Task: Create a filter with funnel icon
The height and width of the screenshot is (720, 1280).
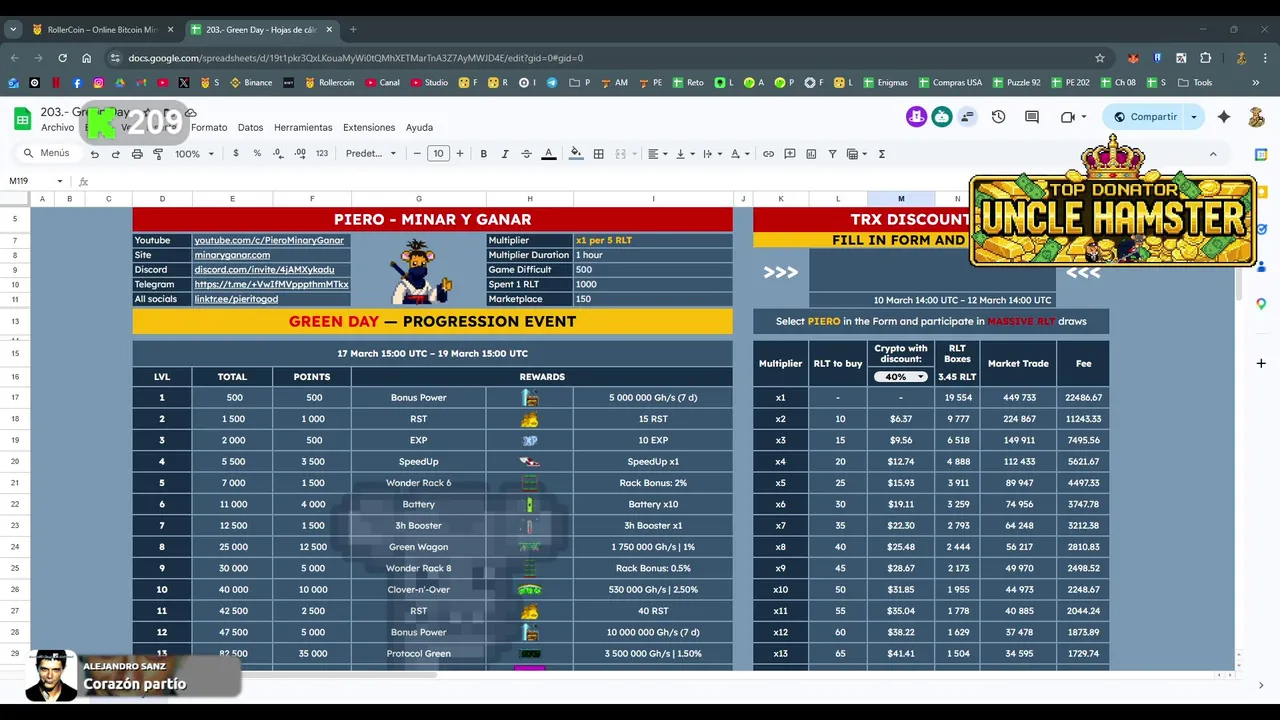Action: click(832, 154)
